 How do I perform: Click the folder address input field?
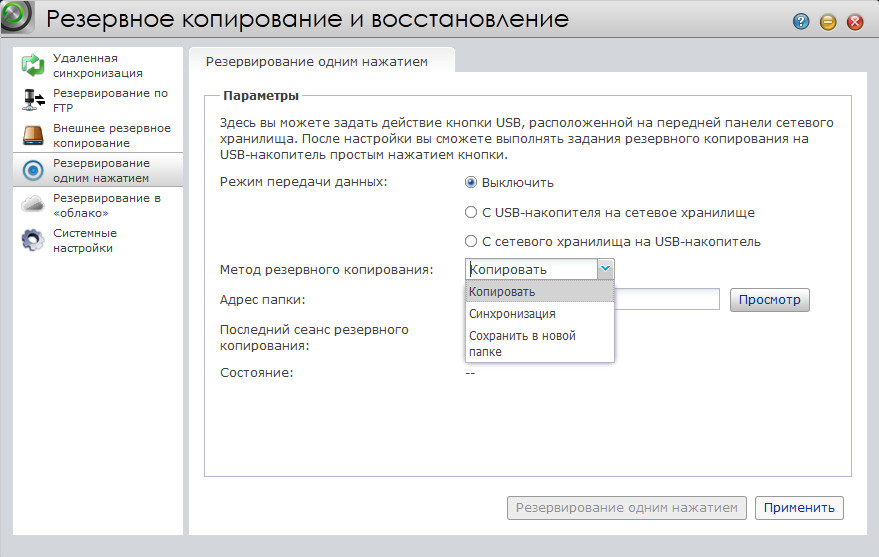[x=666, y=300]
